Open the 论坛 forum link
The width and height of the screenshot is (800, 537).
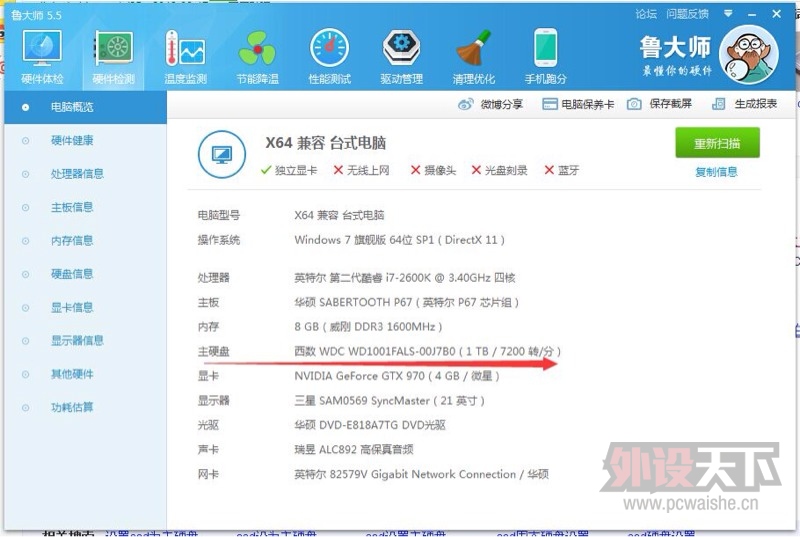(646, 14)
